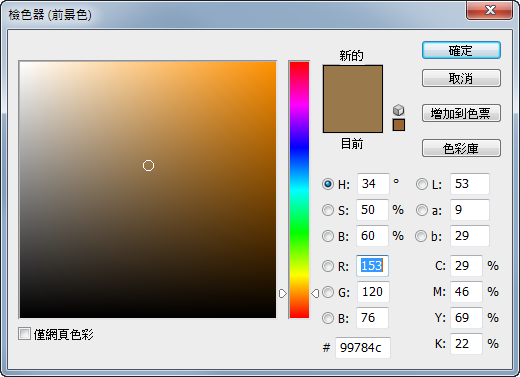
Task: Click the K black field showing 22
Action: coord(466,344)
